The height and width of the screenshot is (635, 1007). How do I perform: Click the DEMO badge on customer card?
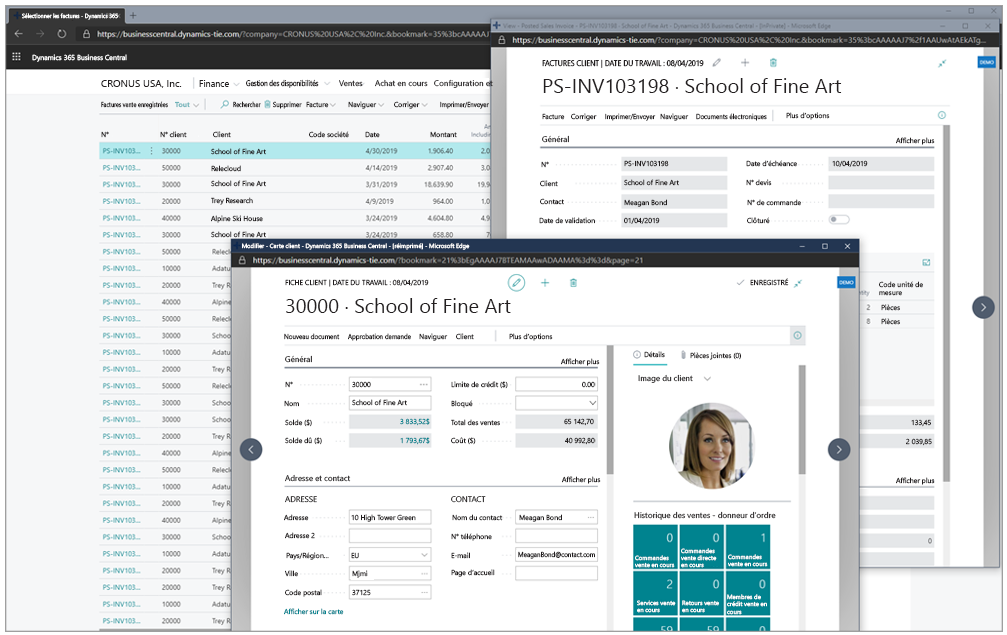[x=846, y=283]
